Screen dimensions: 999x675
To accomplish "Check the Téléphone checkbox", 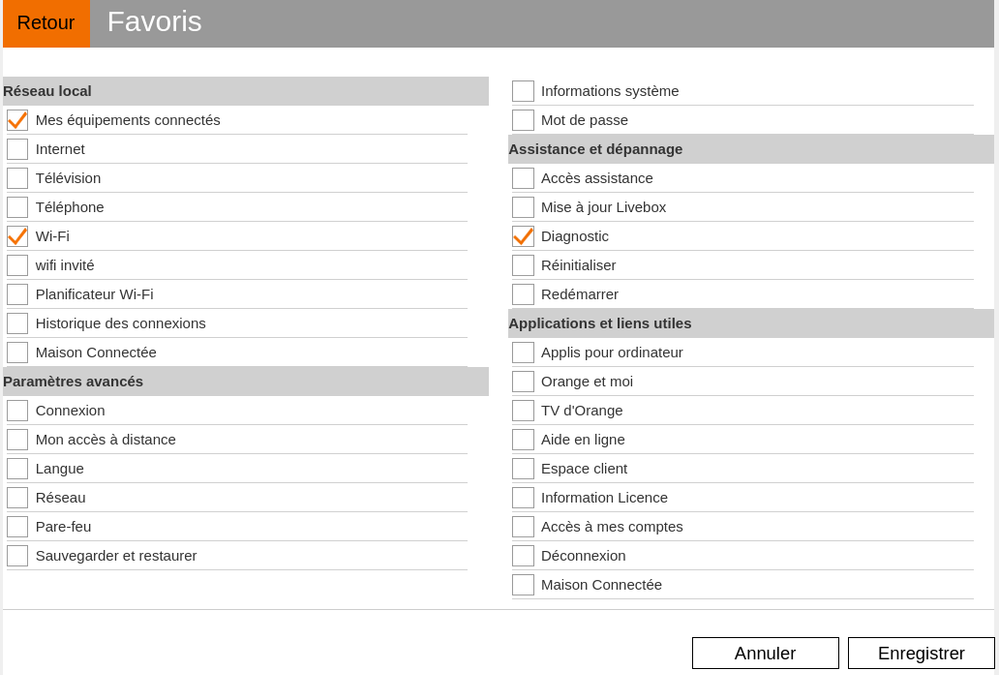I will click(x=17, y=206).
